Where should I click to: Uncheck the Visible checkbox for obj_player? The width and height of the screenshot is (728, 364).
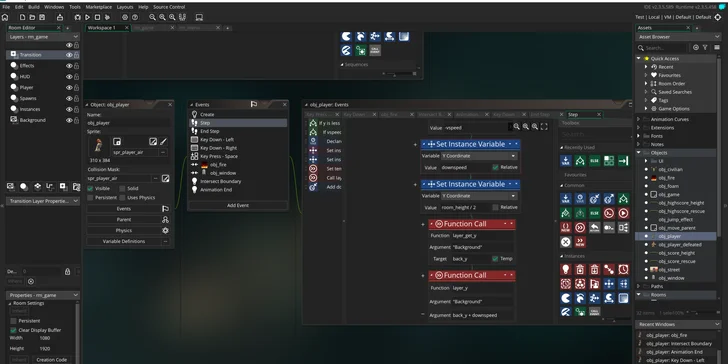tap(90, 188)
